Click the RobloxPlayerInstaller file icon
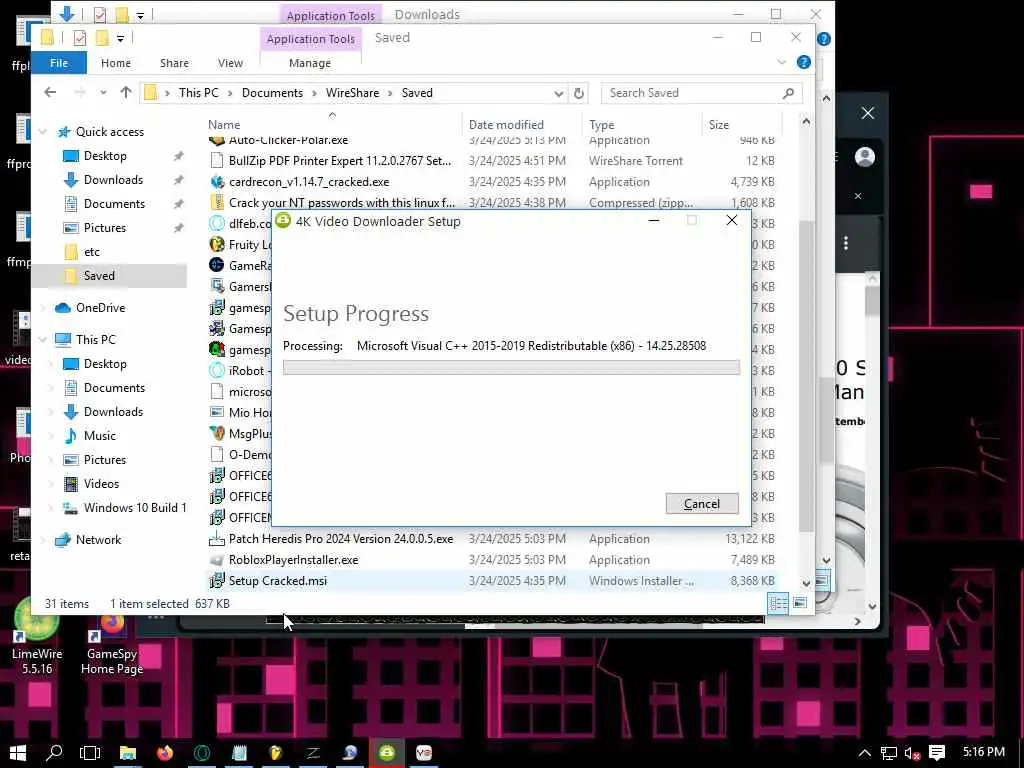Viewport: 1024px width, 768px height. pos(217,560)
